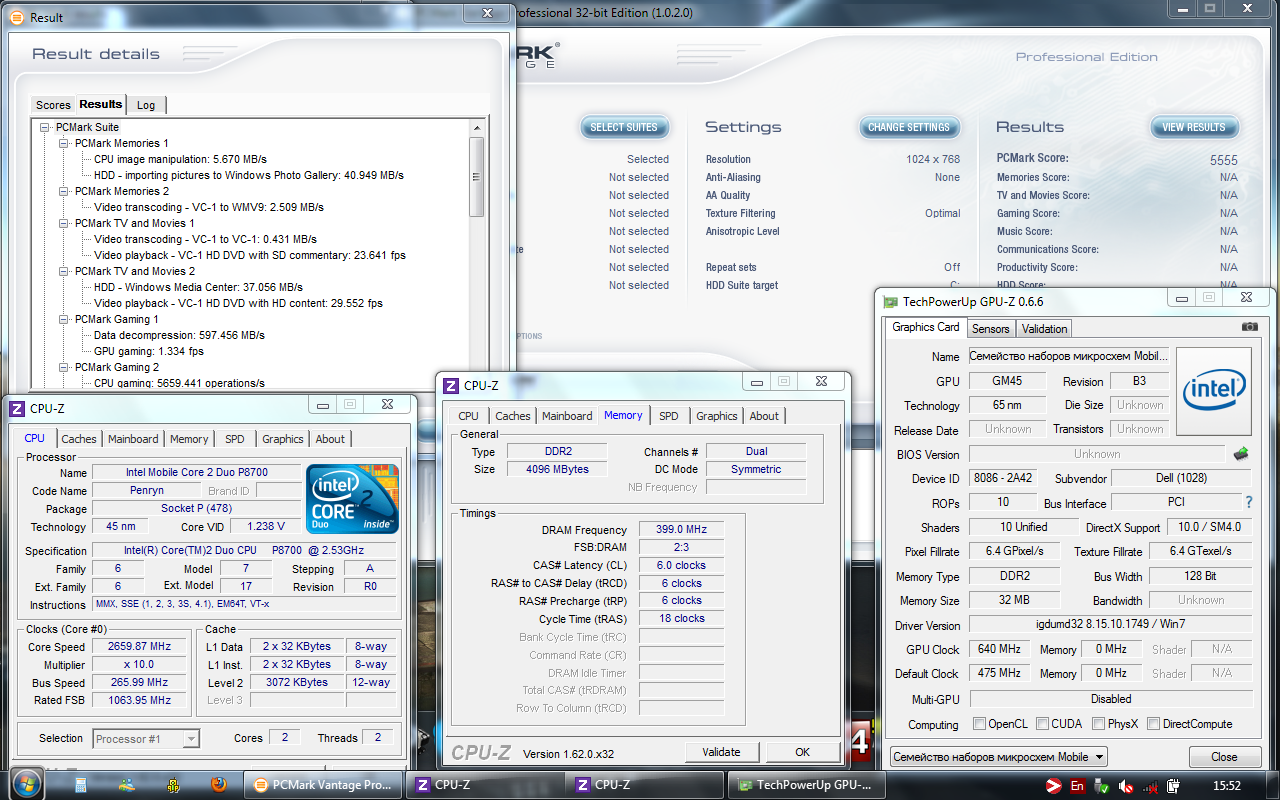Click the CPU-Z taskbar button beside TechPowerUp GPU-Z
Image resolution: width=1280 pixels, height=800 pixels.
point(646,785)
